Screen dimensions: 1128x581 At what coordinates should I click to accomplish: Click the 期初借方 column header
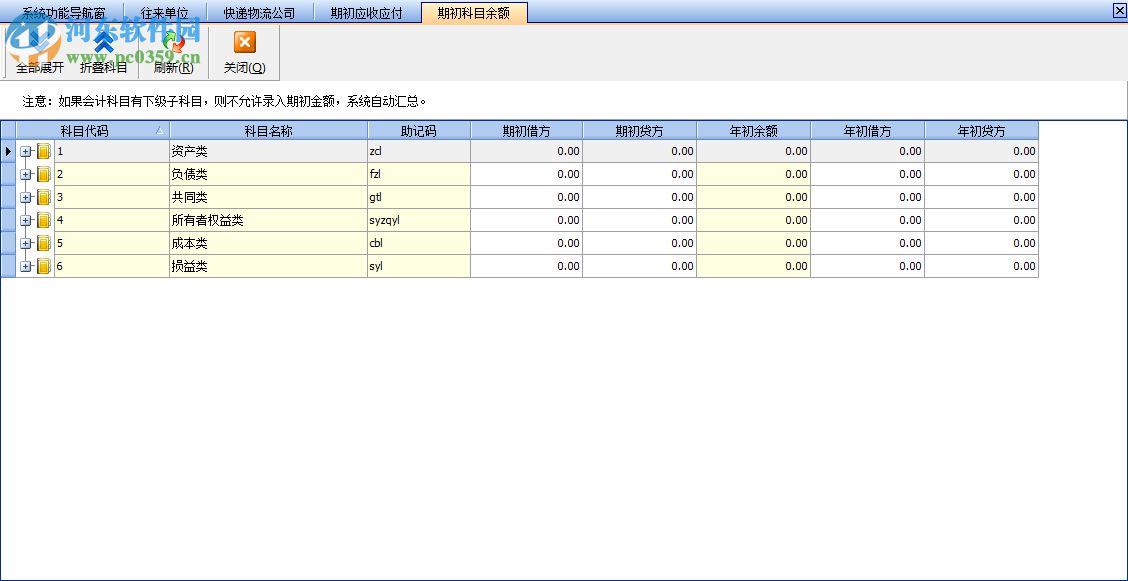(x=527, y=131)
